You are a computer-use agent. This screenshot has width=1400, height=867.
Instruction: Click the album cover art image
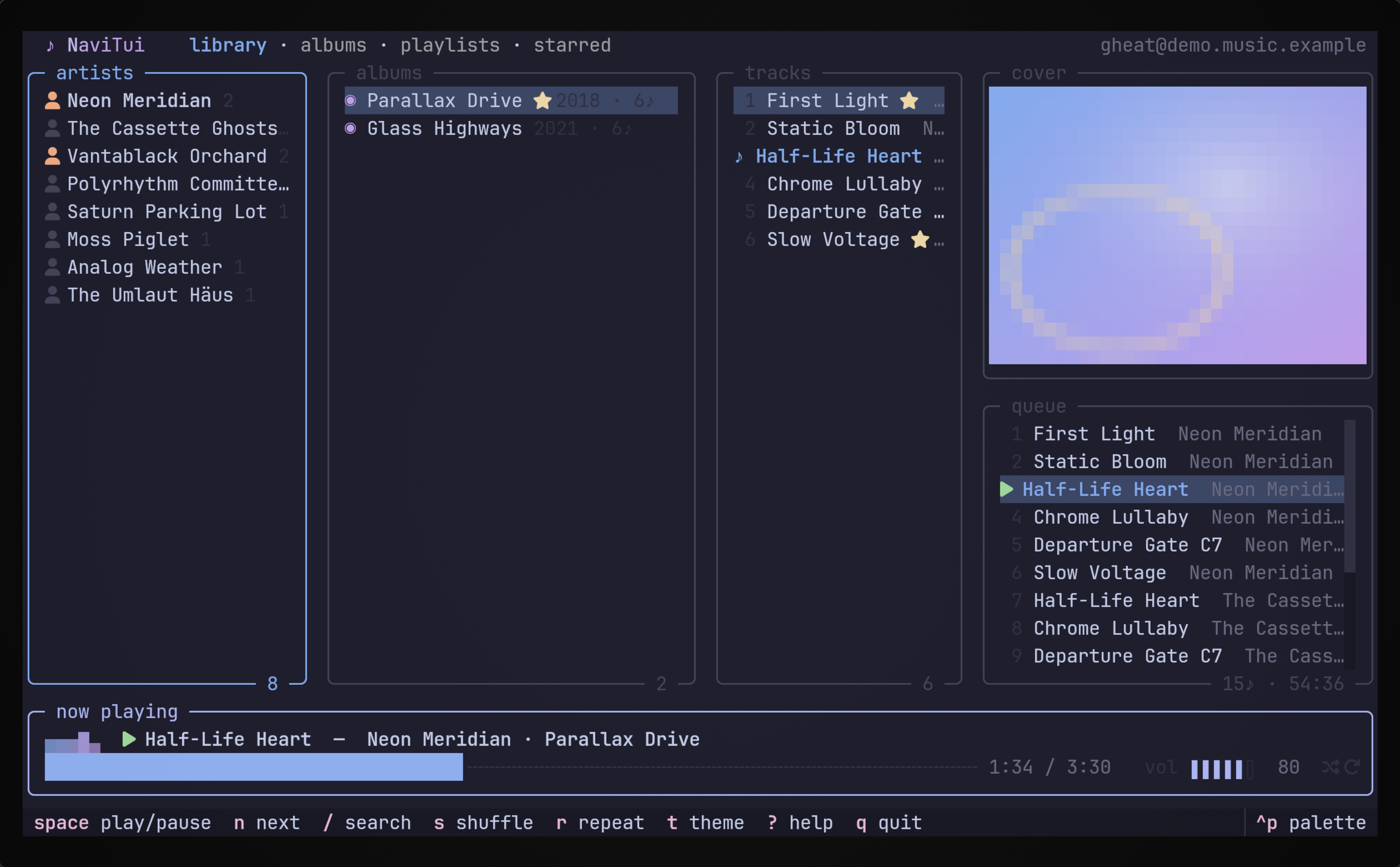[1177, 225]
